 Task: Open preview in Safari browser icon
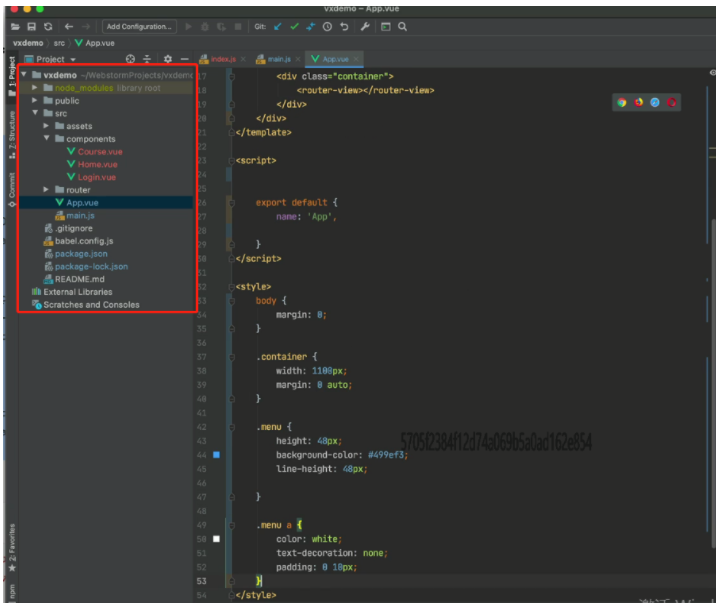tap(655, 102)
